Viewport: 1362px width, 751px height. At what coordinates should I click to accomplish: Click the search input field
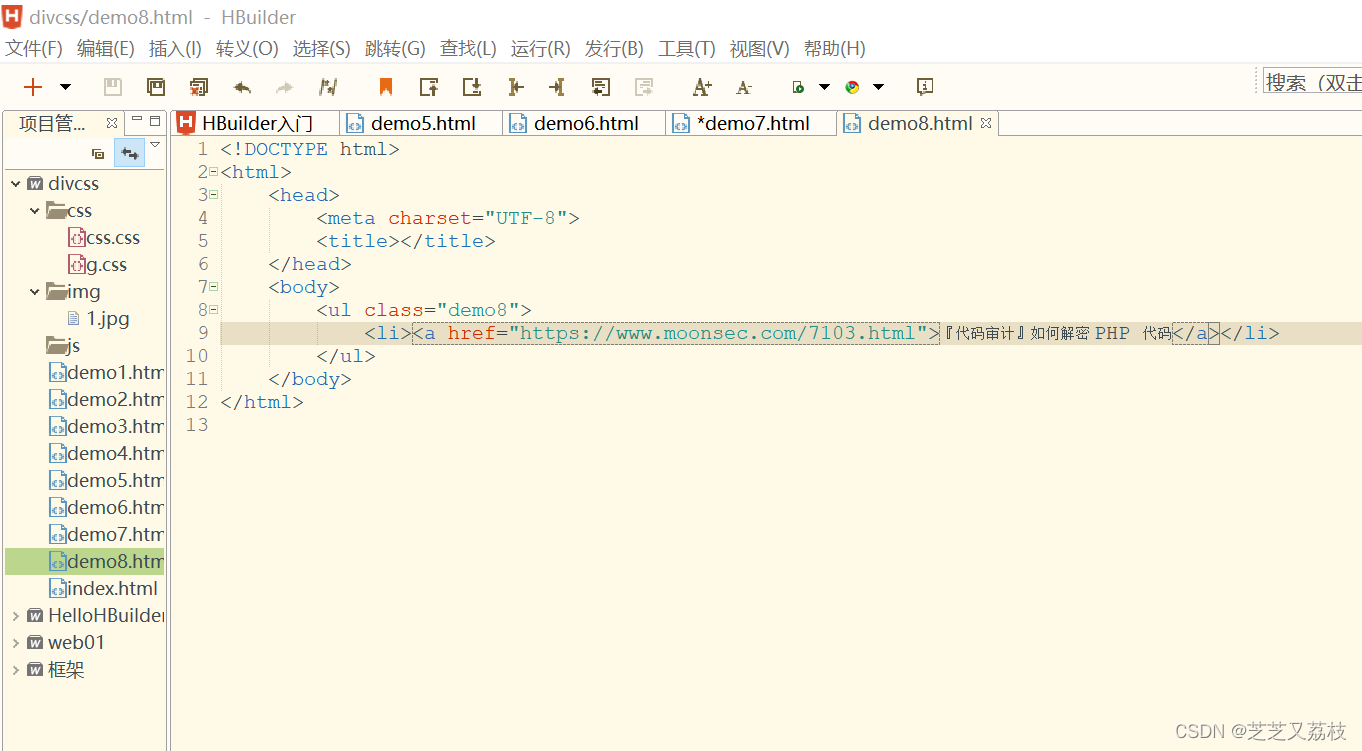coord(1311,83)
